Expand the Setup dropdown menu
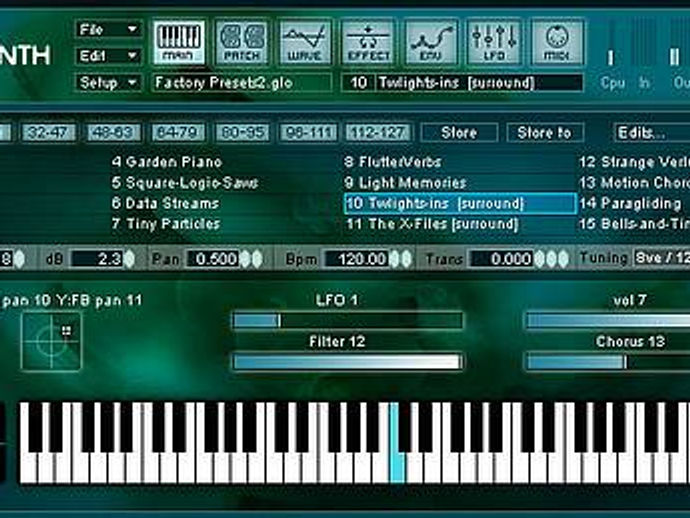This screenshot has width=690, height=518. tap(108, 83)
